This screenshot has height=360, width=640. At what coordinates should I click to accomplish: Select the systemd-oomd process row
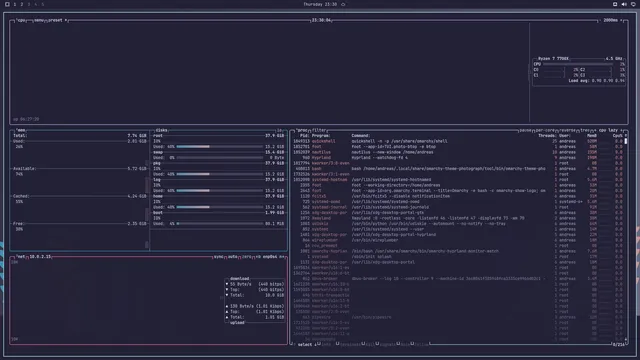click(458, 202)
